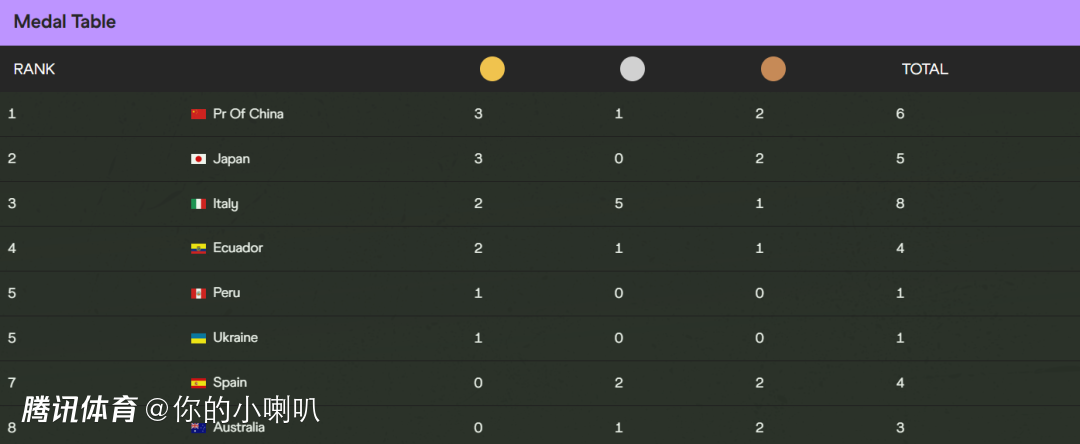This screenshot has width=1080, height=444.
Task: Click the Peru flag icon
Action: (198, 293)
